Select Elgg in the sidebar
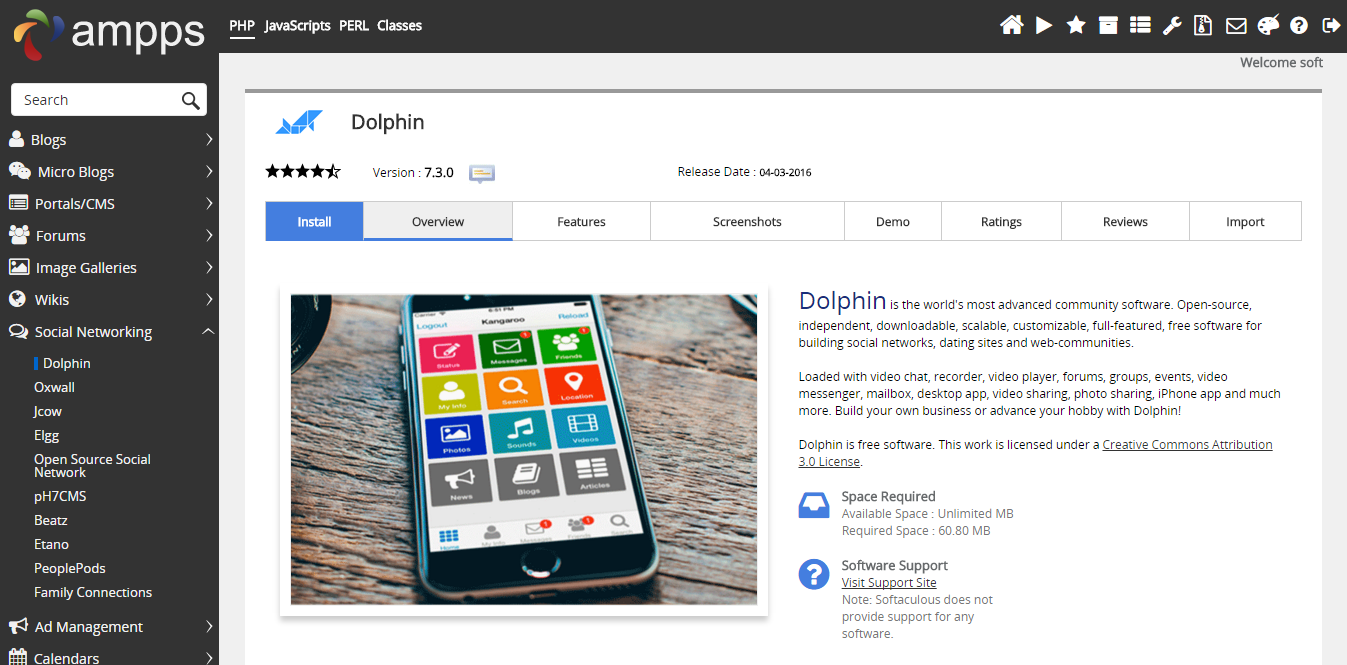1347x665 pixels. pyautogui.click(x=47, y=435)
